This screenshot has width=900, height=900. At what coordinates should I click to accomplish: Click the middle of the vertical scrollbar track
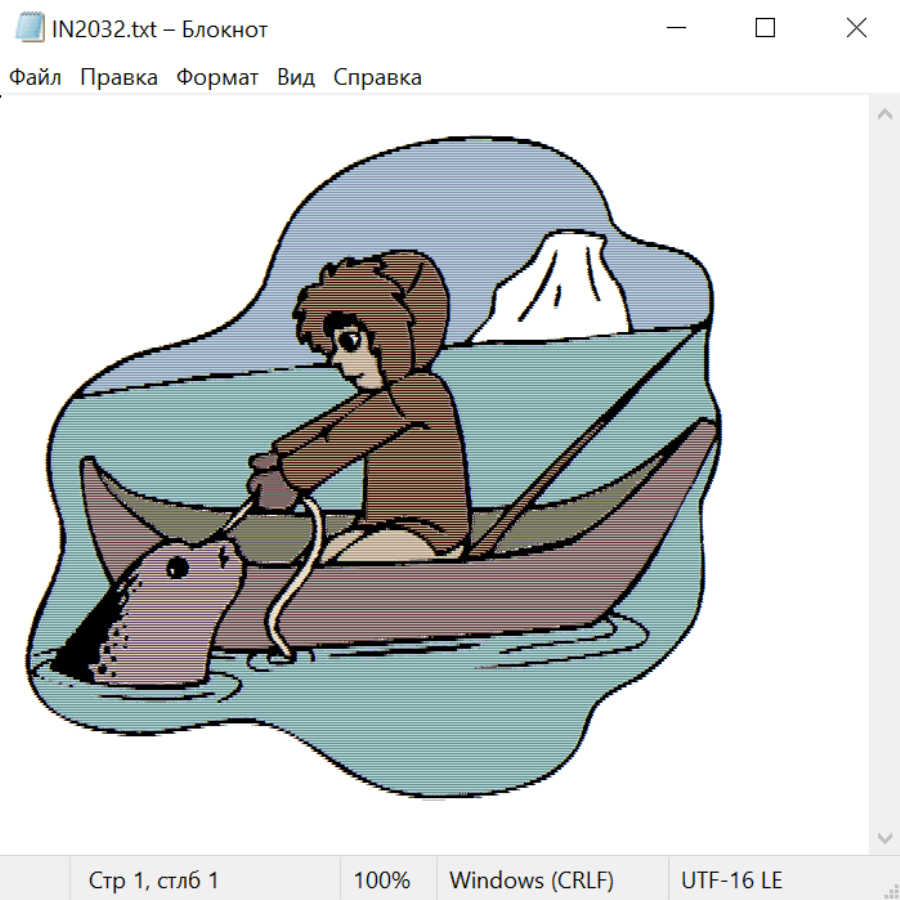tap(884, 475)
